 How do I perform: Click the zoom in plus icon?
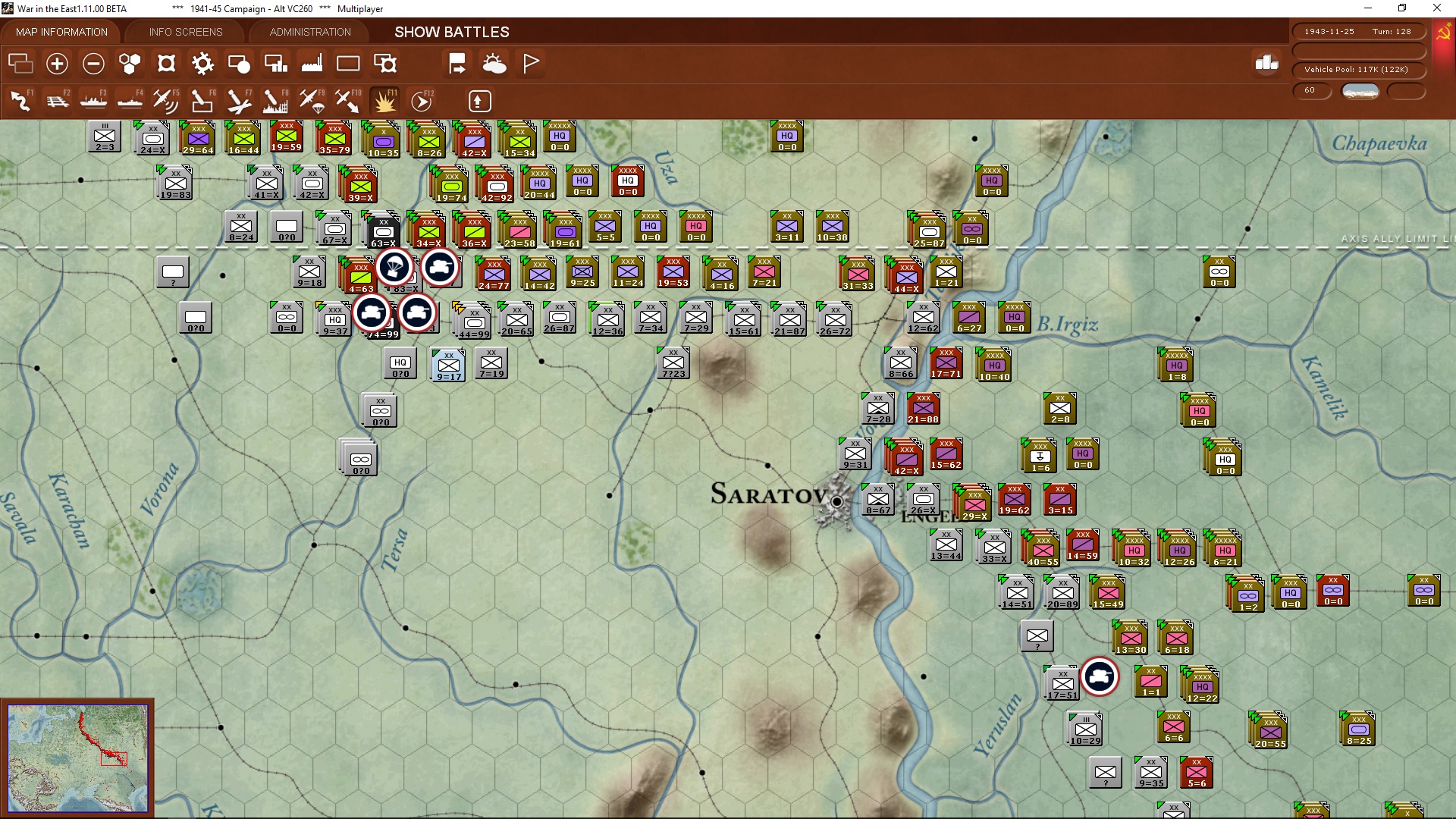57,64
